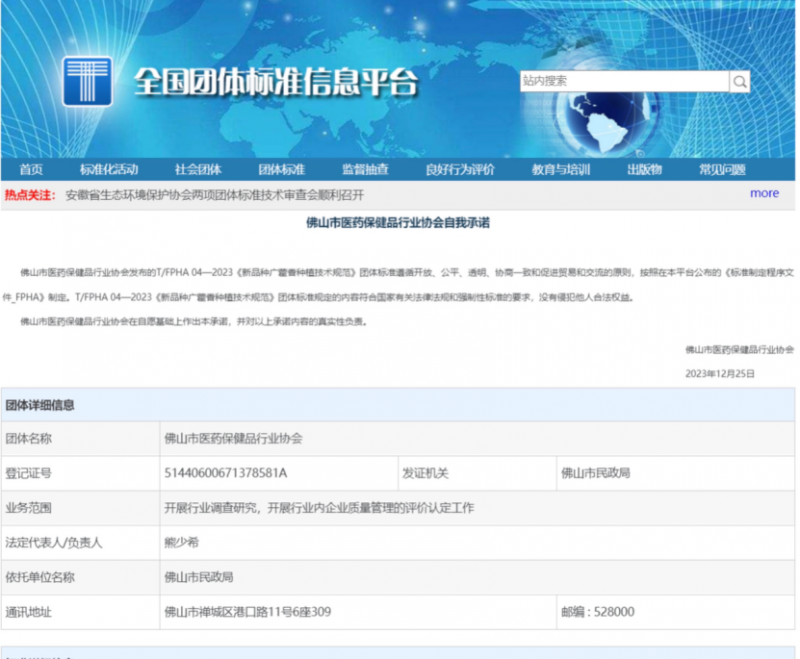This screenshot has width=800, height=659.
Task: Click the 团体名称 row label
Action: pos(29,438)
